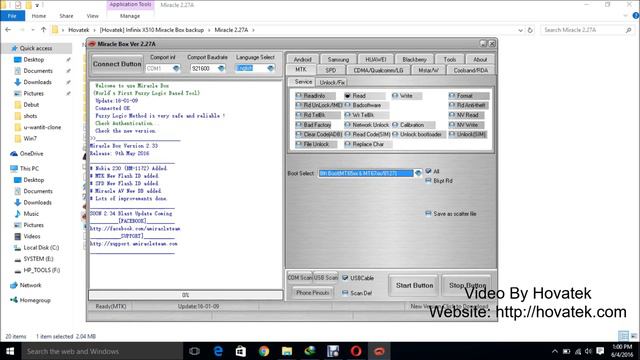Image resolution: width=640 pixels, height=360 pixels.
Task: Expand the Boot Select dropdown
Action: point(418,173)
